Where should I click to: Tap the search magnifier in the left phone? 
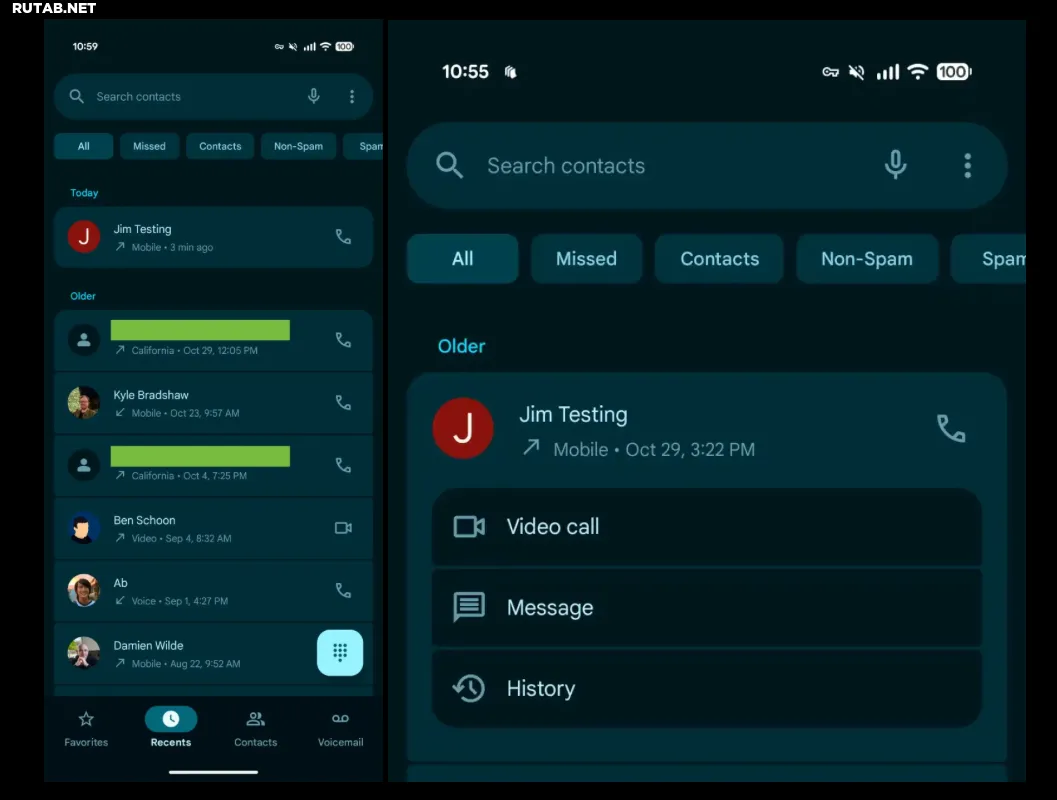77,96
